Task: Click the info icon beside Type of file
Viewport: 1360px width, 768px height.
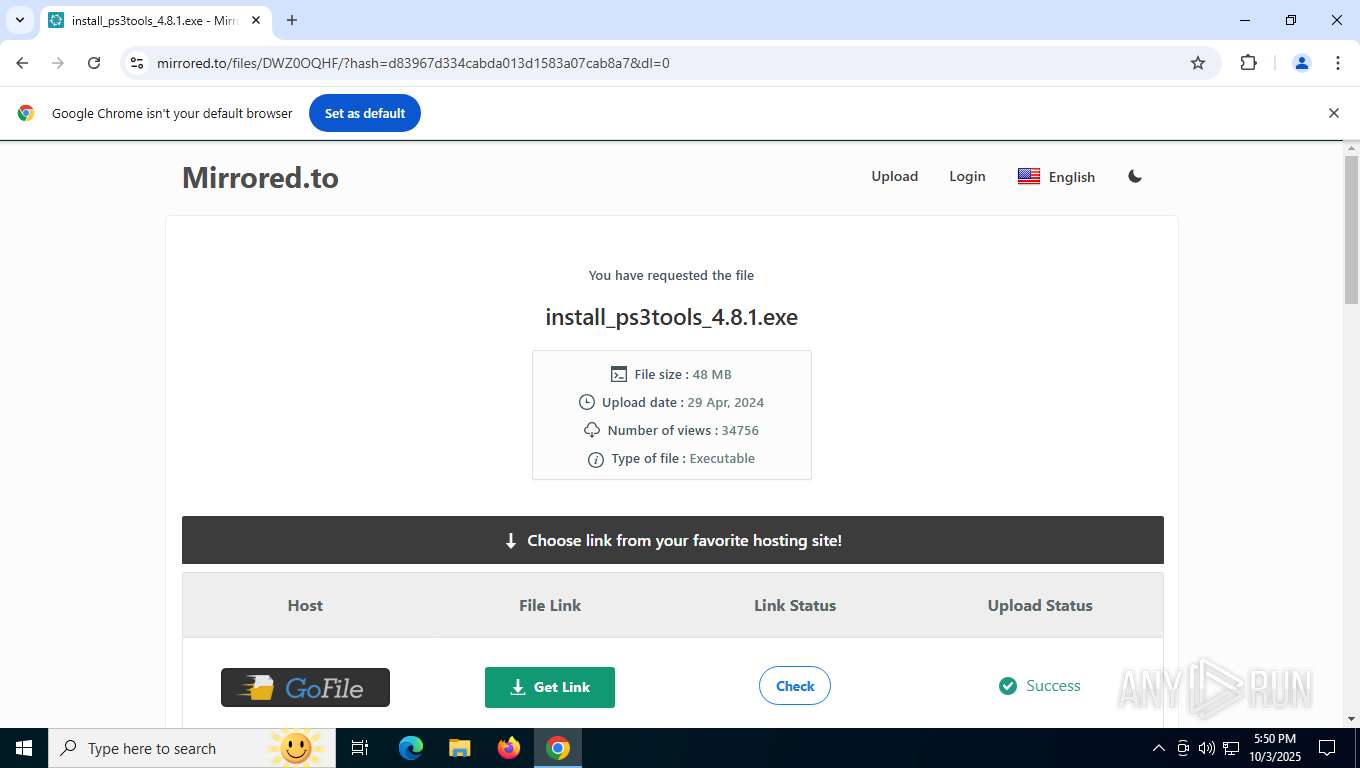Action: (x=596, y=459)
